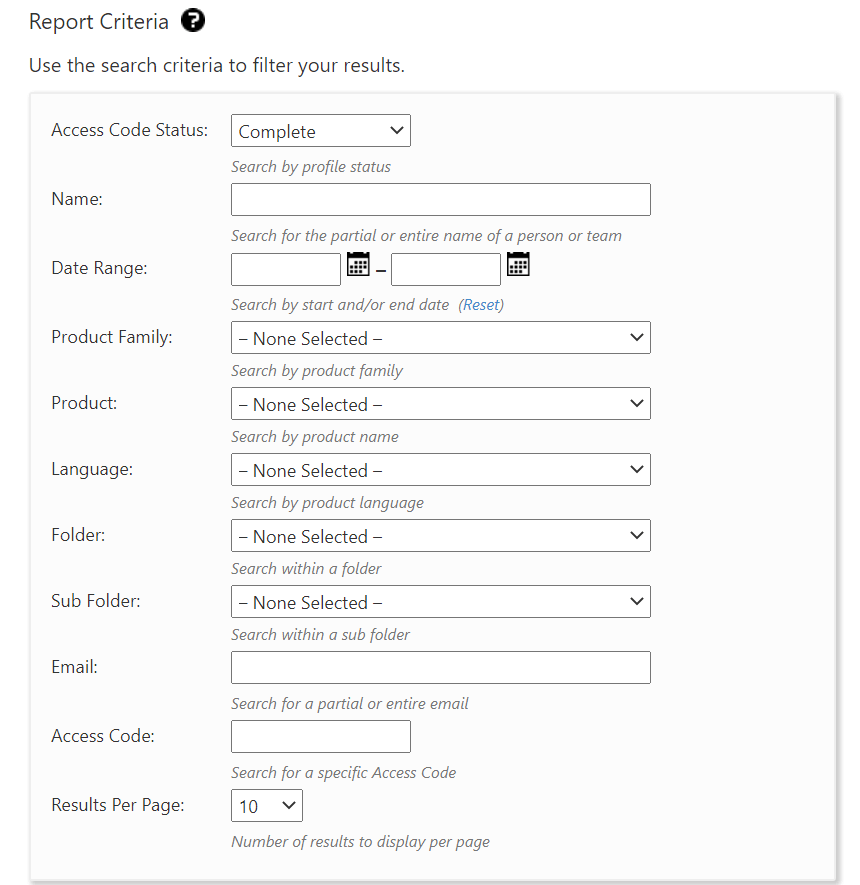Click the start date input box
Screen dimensions: 860x885
point(286,270)
